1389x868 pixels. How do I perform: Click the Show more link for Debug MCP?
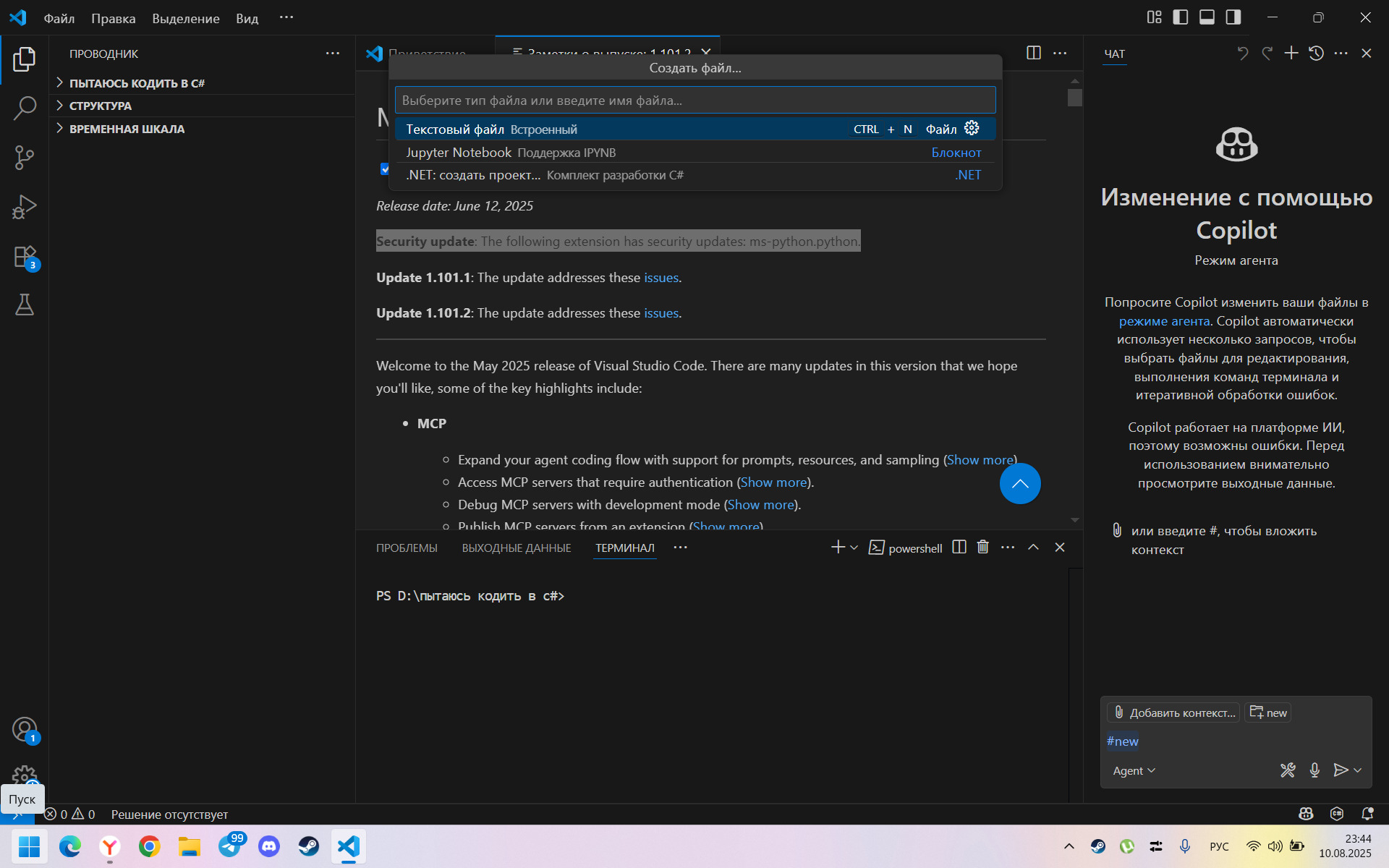(760, 505)
